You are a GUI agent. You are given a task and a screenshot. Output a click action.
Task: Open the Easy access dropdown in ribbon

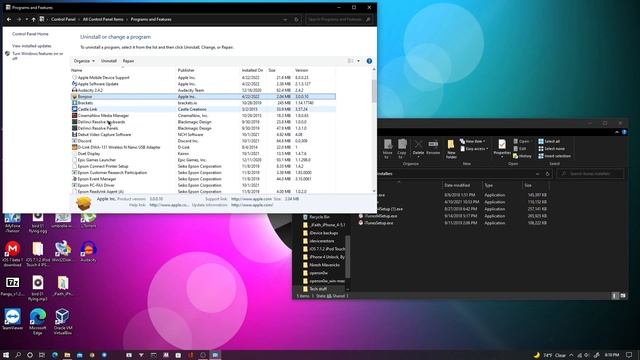(x=473, y=149)
